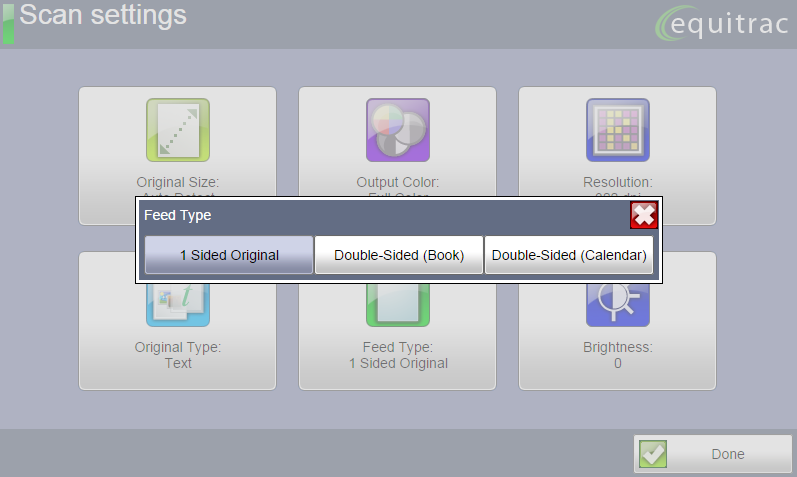Open the Original Size label tile
797x477 pixels.
point(177,182)
